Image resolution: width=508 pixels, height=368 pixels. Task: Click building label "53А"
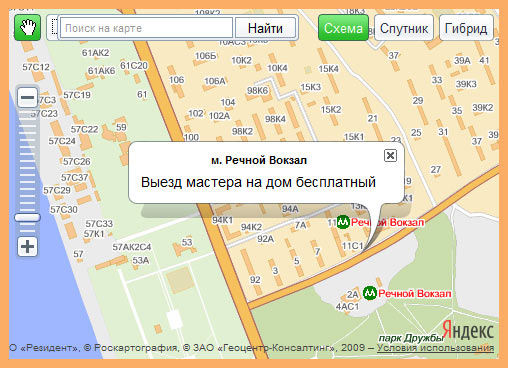click(141, 260)
